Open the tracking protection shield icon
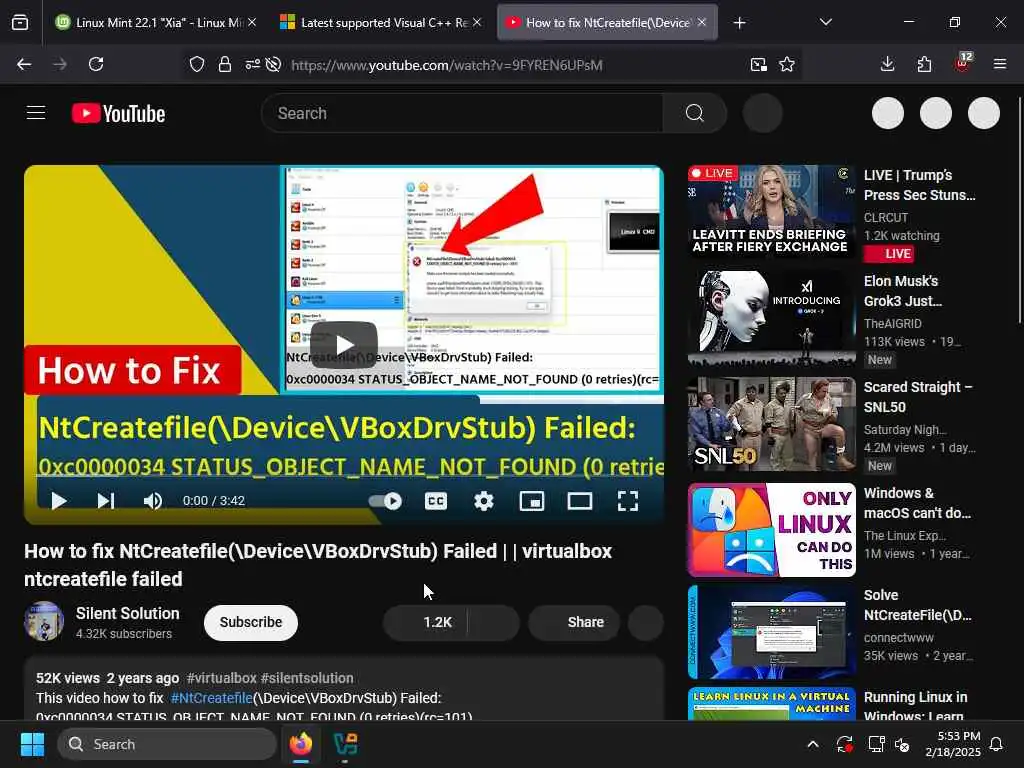Viewport: 1024px width, 768px height. point(197,65)
